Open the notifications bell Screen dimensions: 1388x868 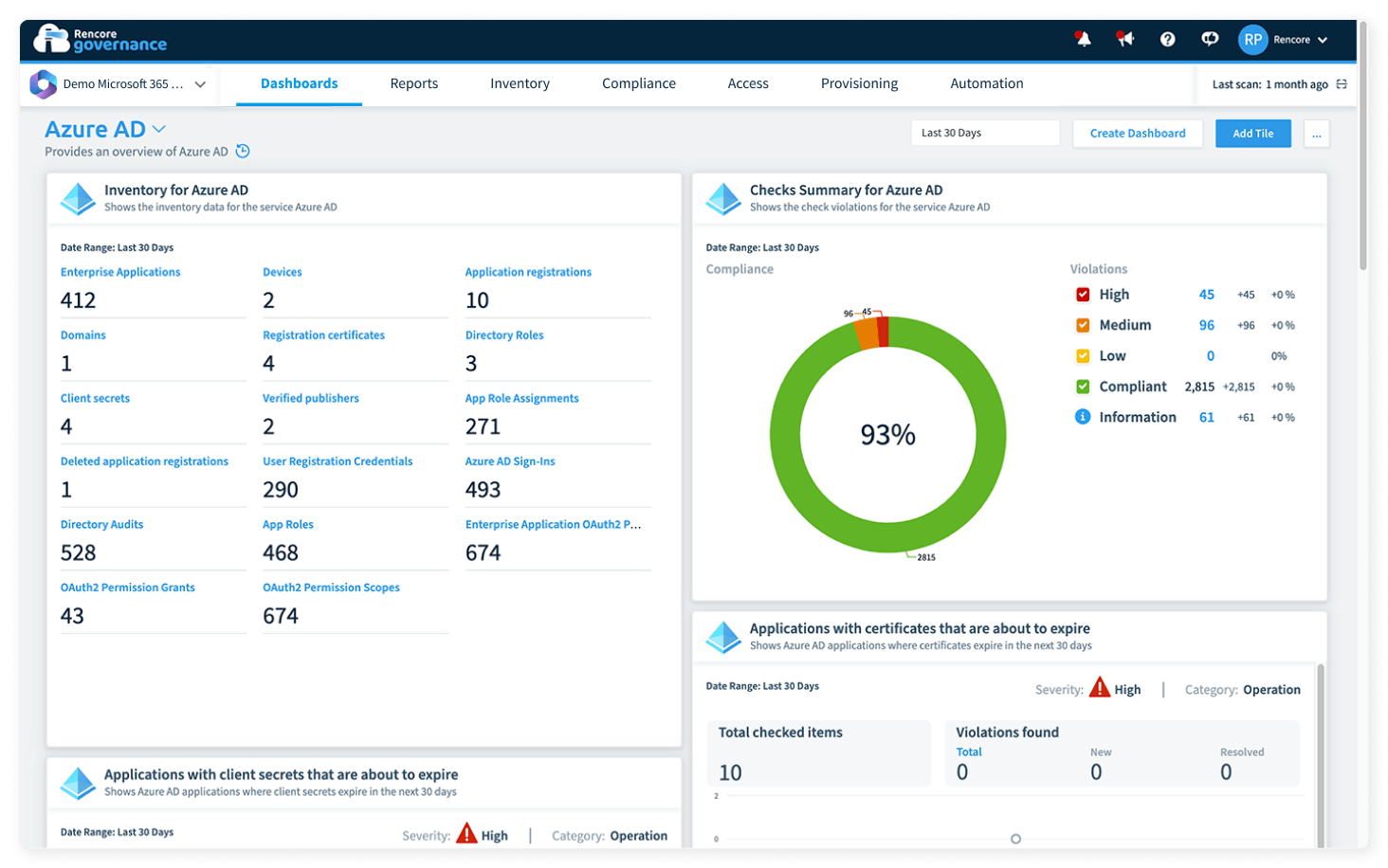(x=1083, y=39)
